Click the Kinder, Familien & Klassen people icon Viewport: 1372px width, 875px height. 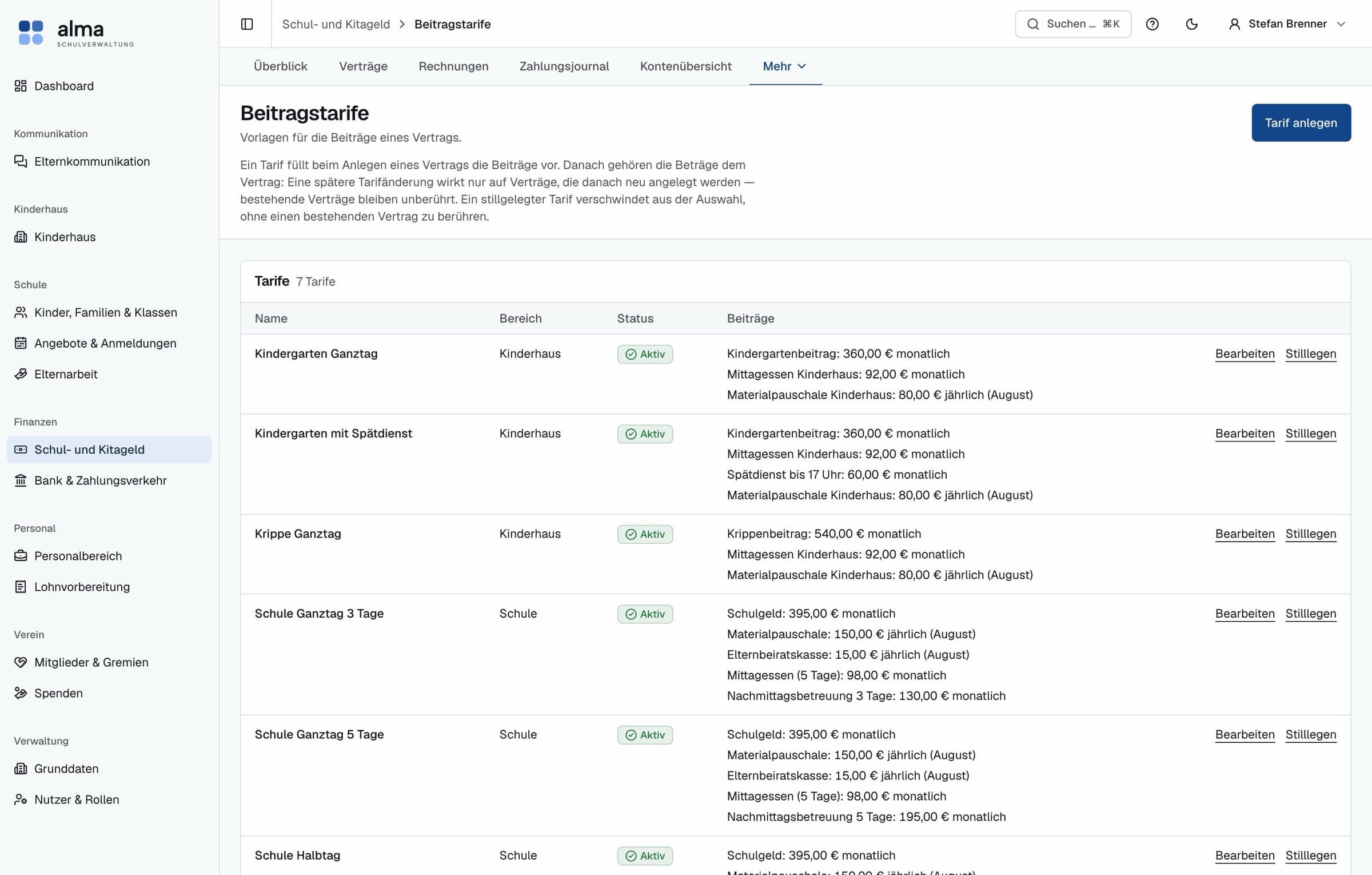[x=21, y=312]
